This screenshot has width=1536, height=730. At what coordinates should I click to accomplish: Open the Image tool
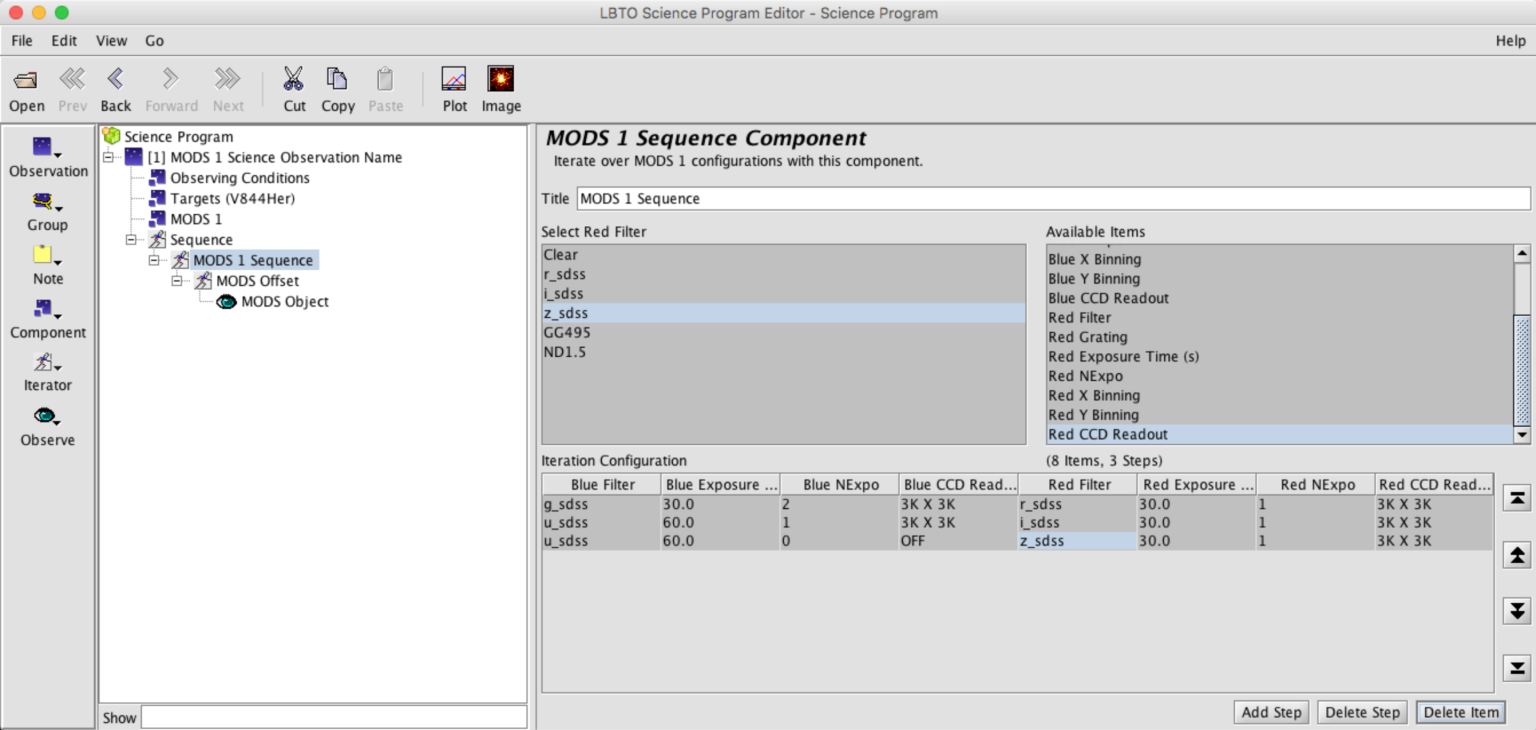[x=501, y=79]
